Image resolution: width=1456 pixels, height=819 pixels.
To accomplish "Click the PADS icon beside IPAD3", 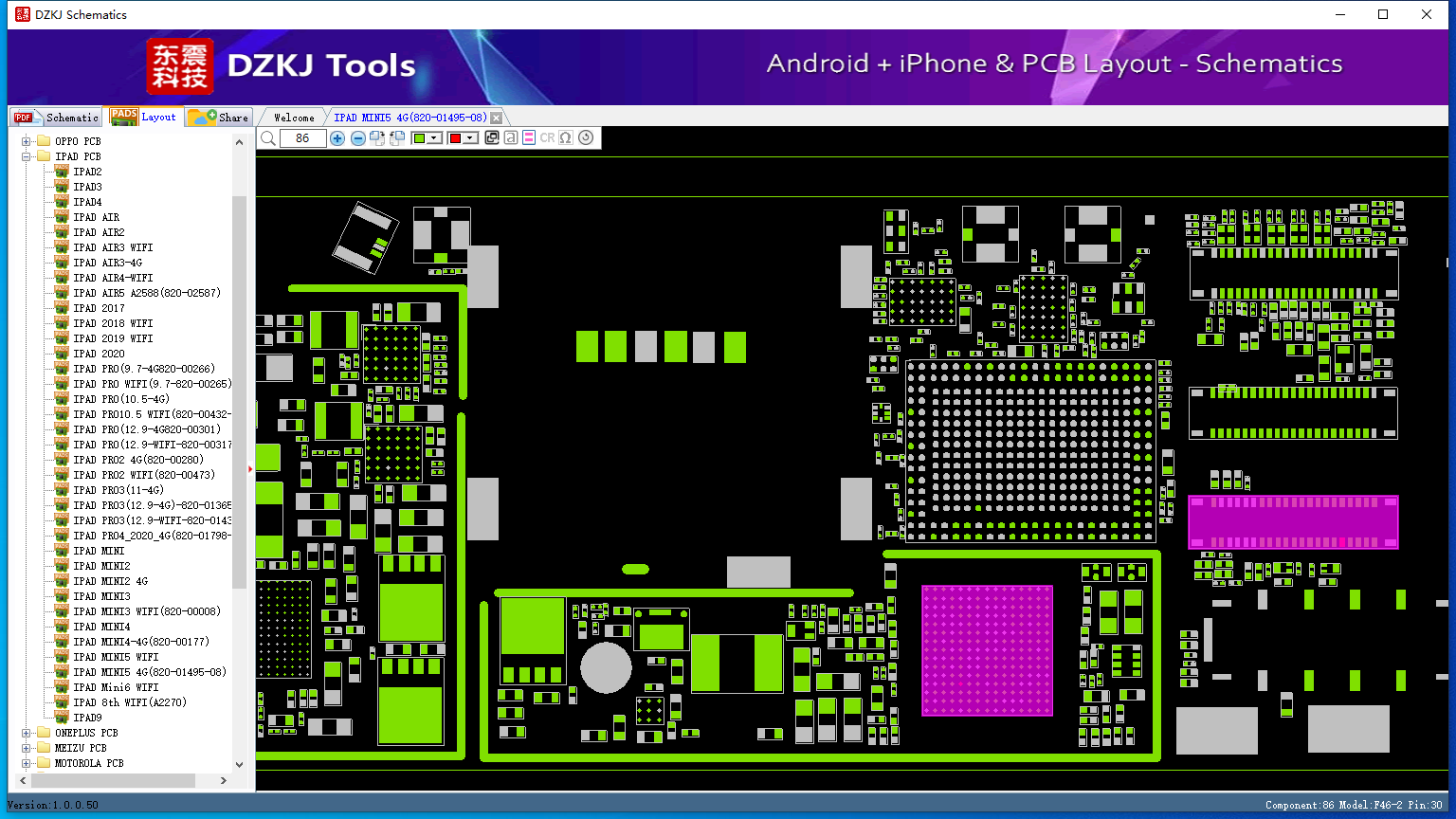I will 62,187.
